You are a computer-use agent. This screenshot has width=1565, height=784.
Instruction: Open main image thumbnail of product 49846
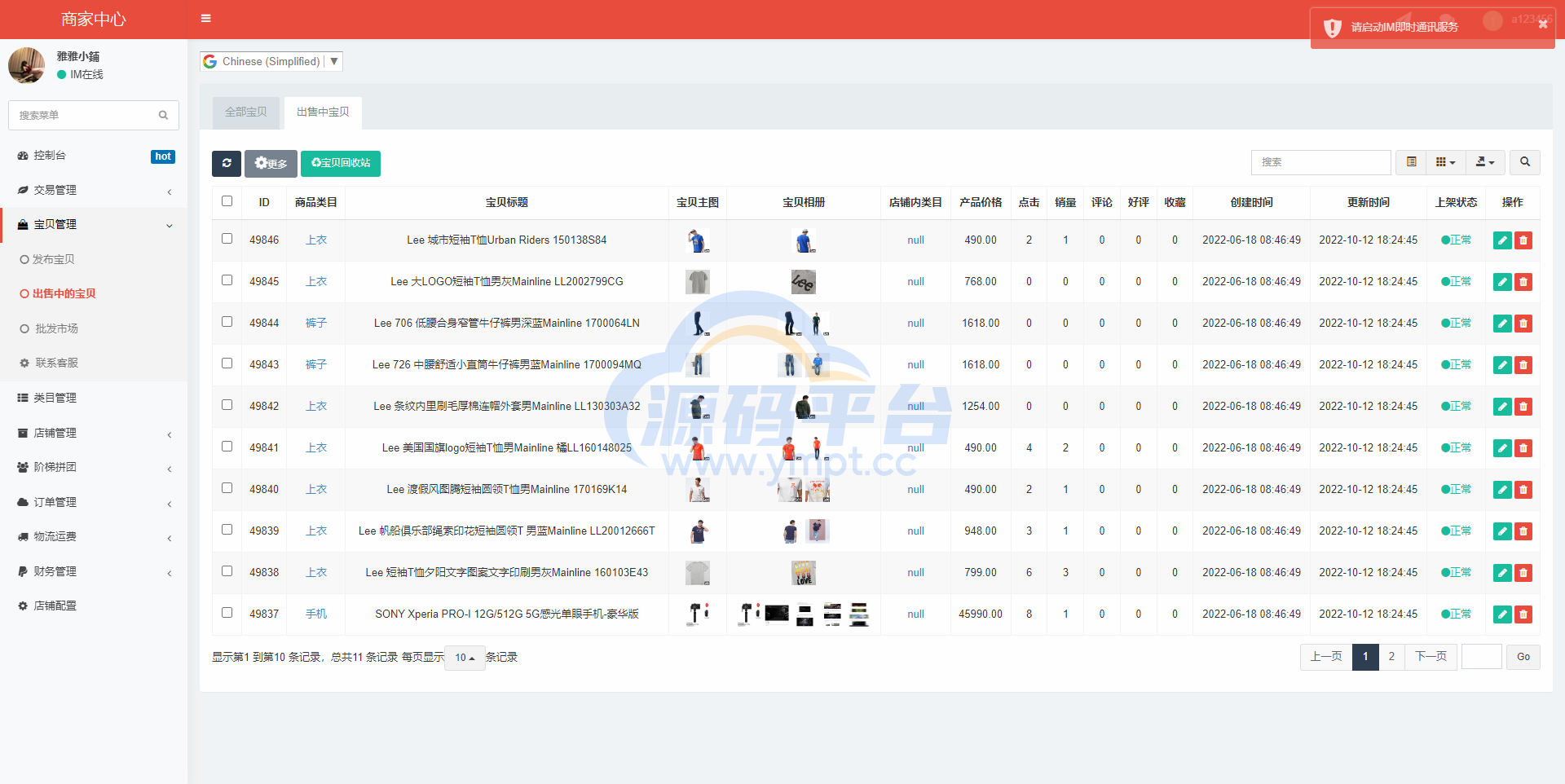point(698,240)
